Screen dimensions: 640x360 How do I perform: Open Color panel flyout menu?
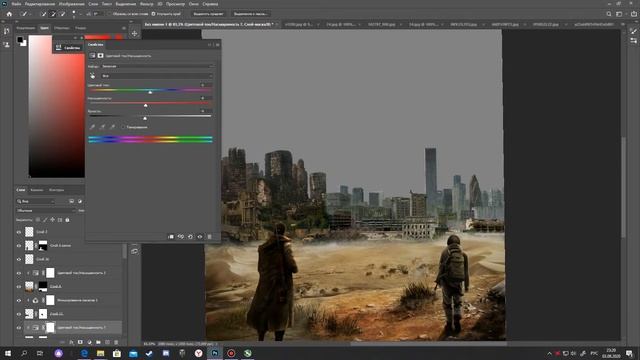(124, 28)
